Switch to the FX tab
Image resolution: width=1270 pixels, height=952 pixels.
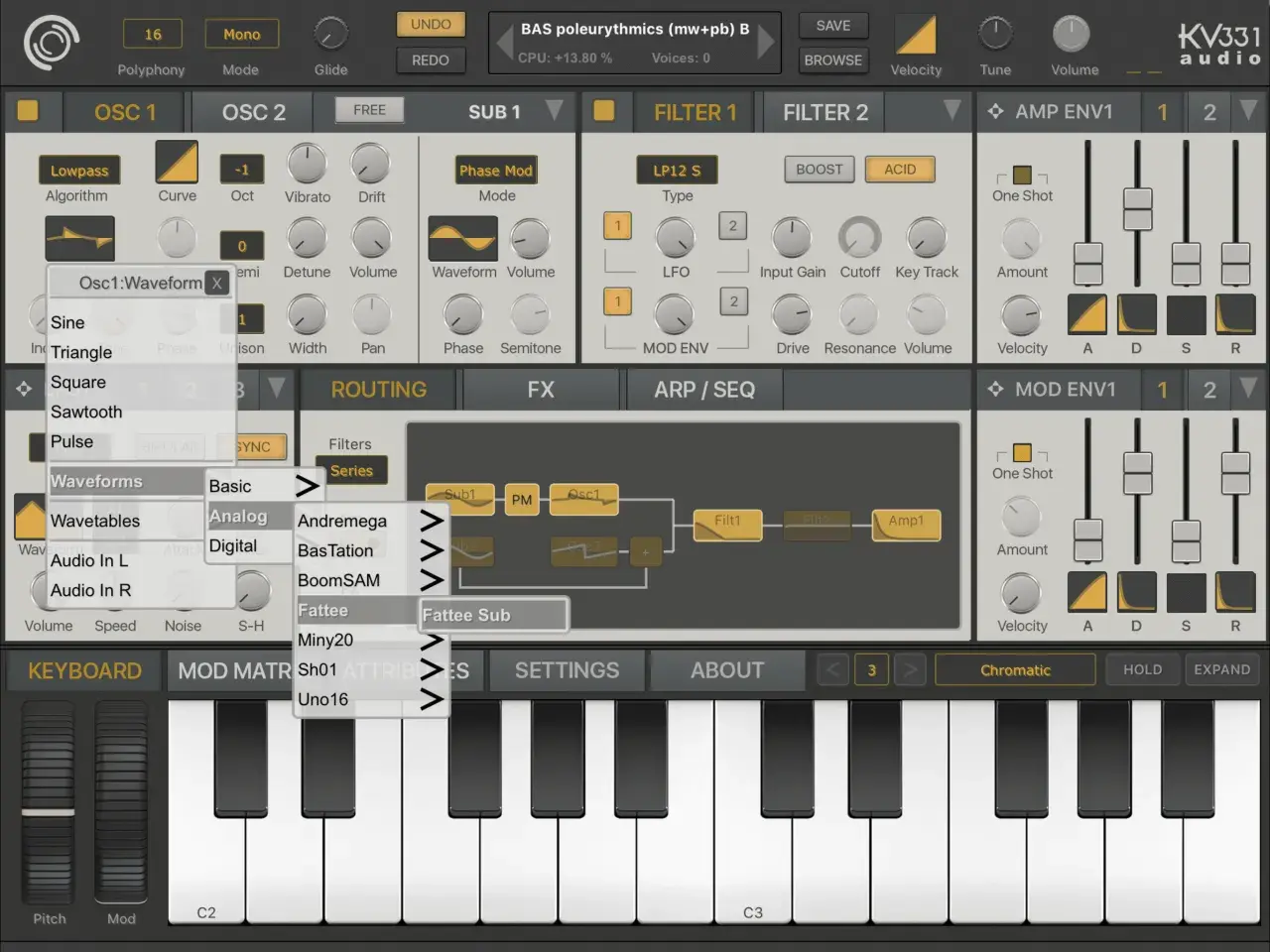(541, 390)
